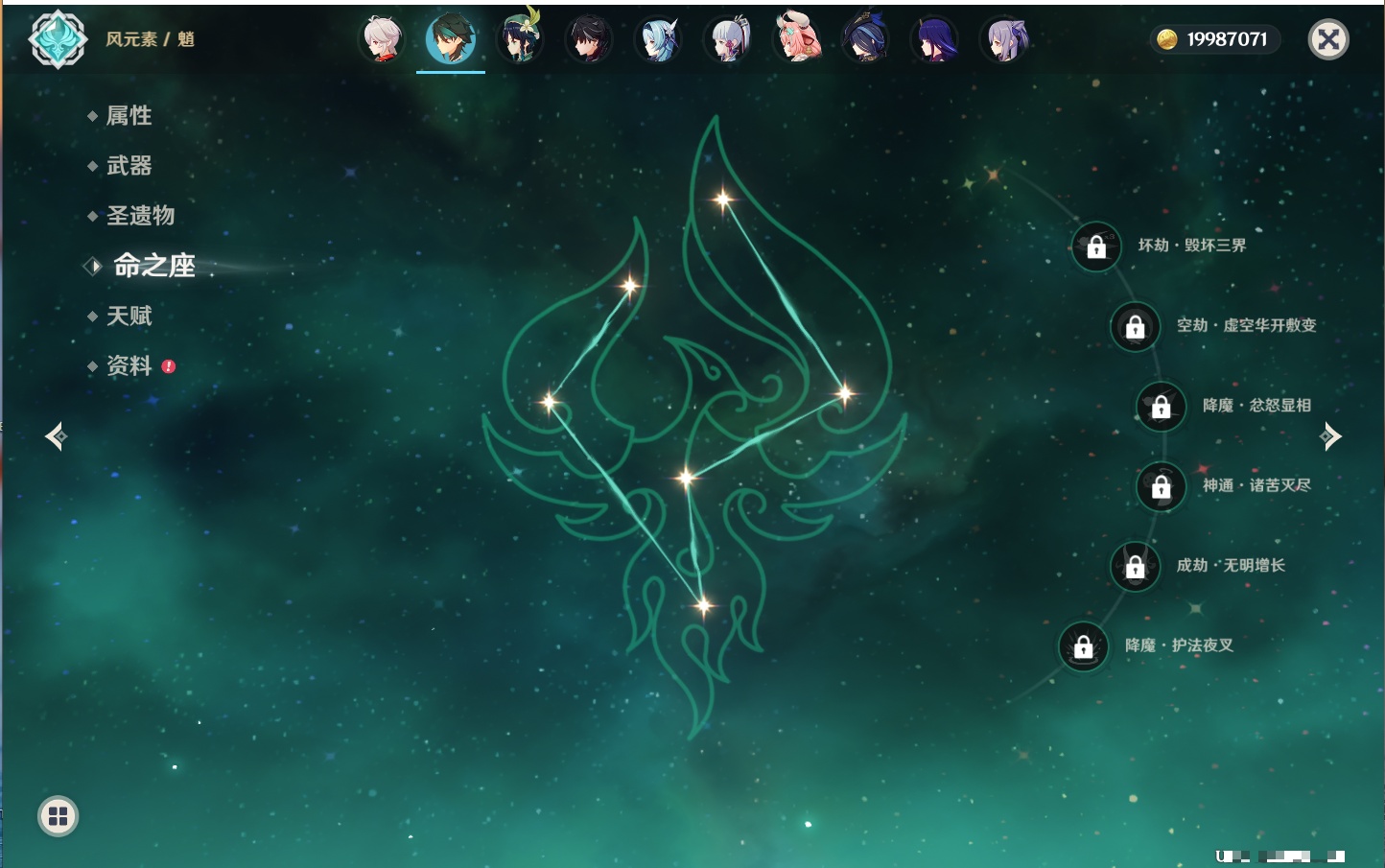Open the 资料 profile menu
This screenshot has height=868, width=1385.
129,365
